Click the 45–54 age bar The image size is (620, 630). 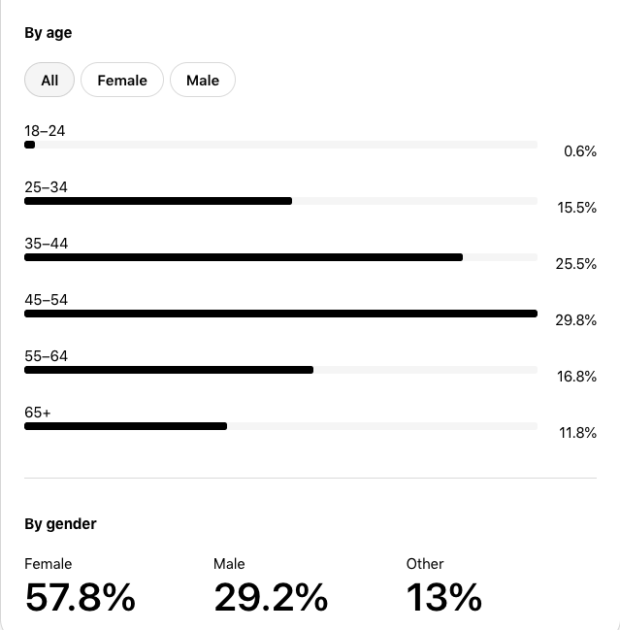(280, 313)
